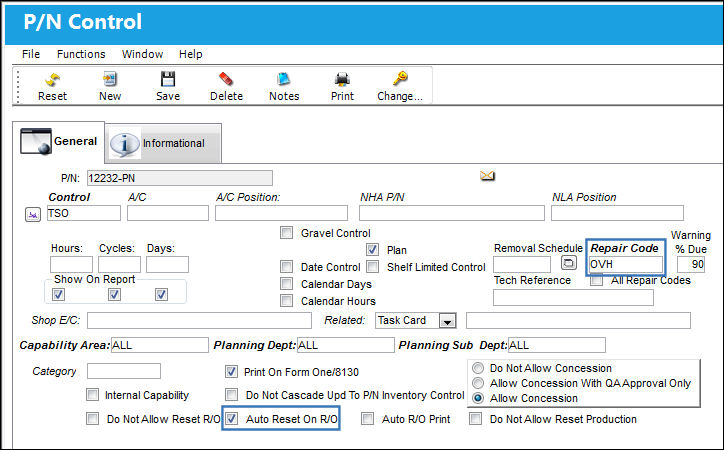Click the A/C Position input field

coord(281,213)
